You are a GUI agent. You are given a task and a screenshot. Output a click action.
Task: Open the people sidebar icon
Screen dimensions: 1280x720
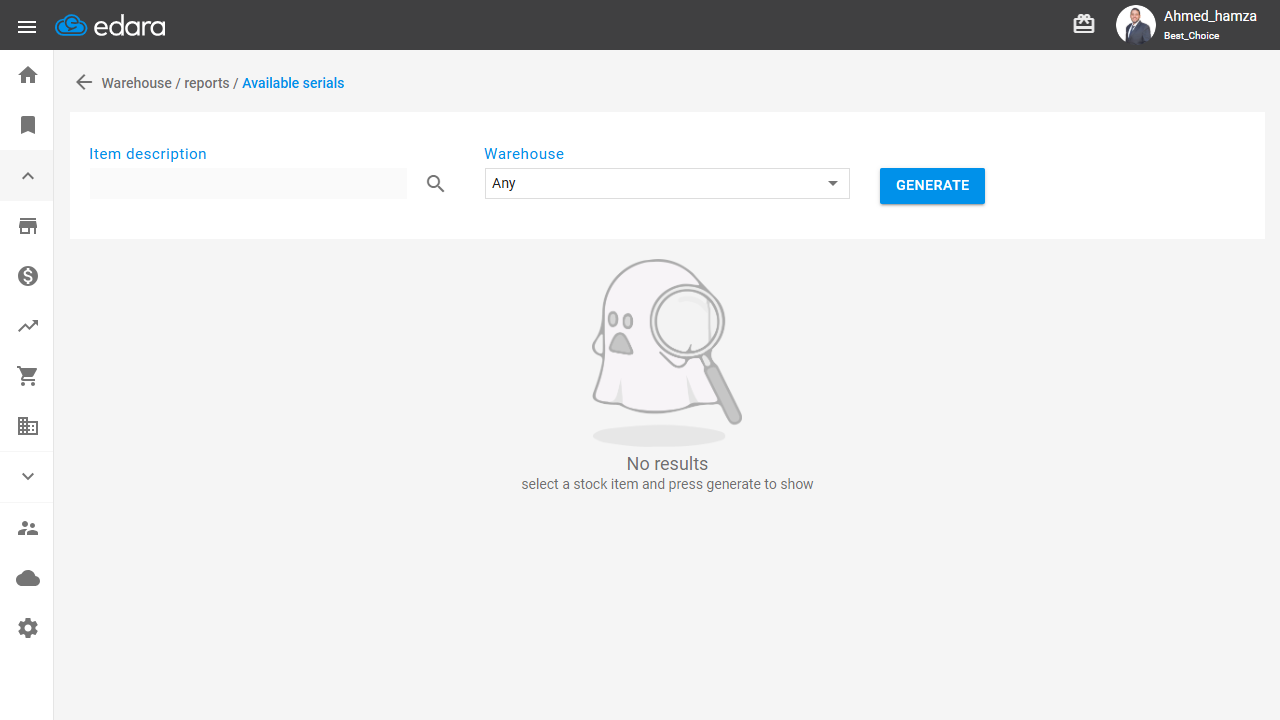tap(28, 528)
